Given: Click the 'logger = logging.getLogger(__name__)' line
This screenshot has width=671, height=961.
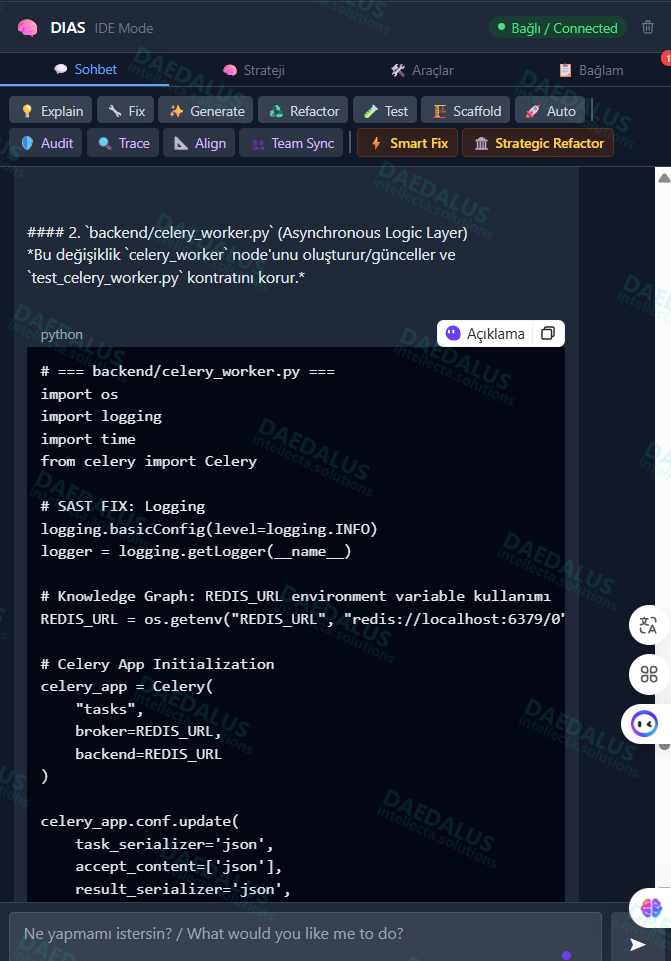Looking at the screenshot, I should (x=195, y=551).
